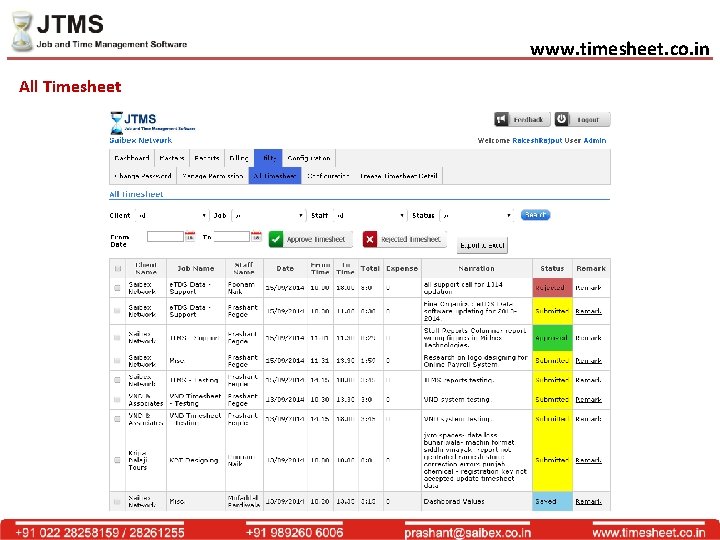The height and width of the screenshot is (540, 720).
Task: Check the JTMS reports testing row
Action: [x=118, y=380]
